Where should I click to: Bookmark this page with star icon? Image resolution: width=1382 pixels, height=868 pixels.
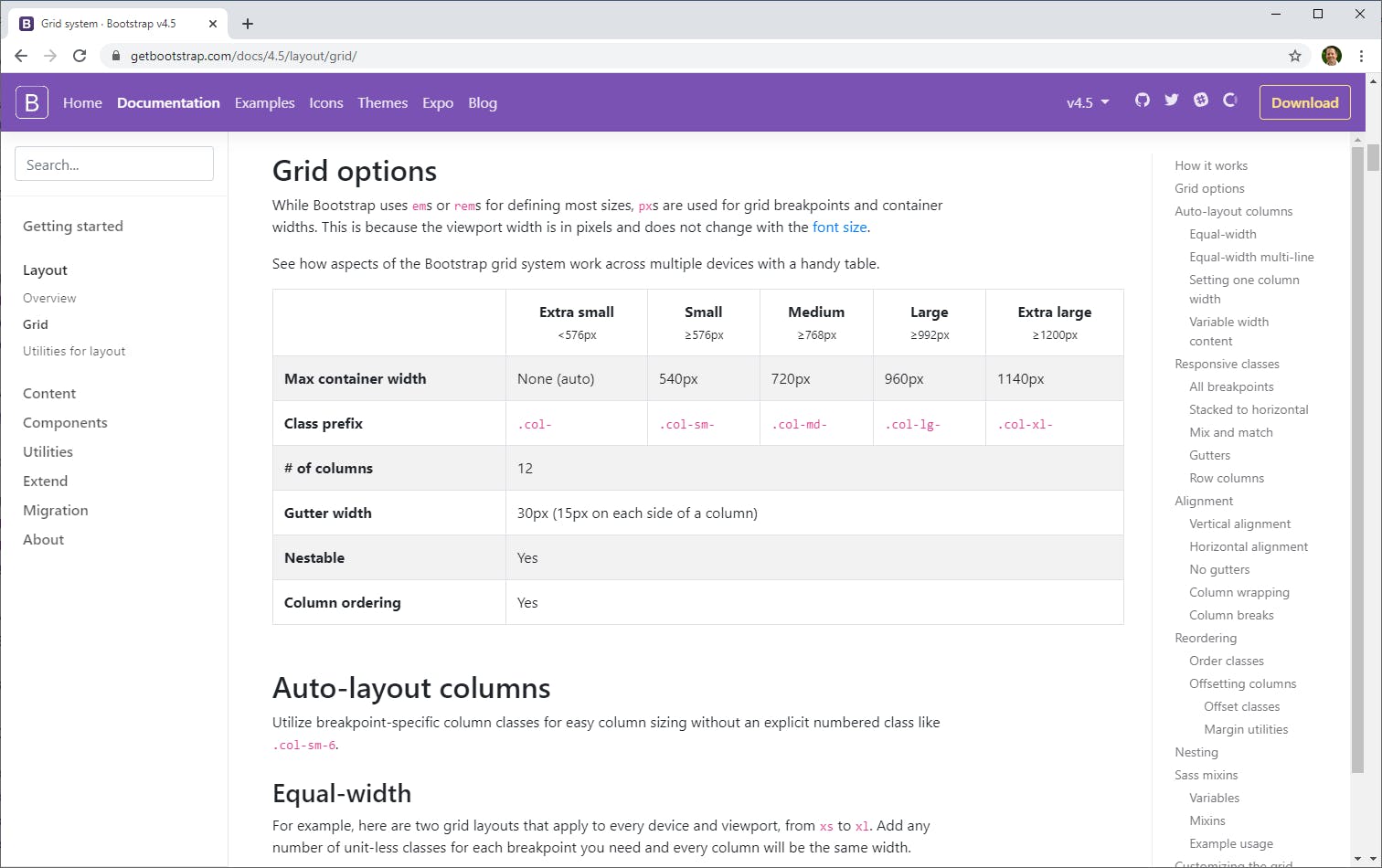1295,56
